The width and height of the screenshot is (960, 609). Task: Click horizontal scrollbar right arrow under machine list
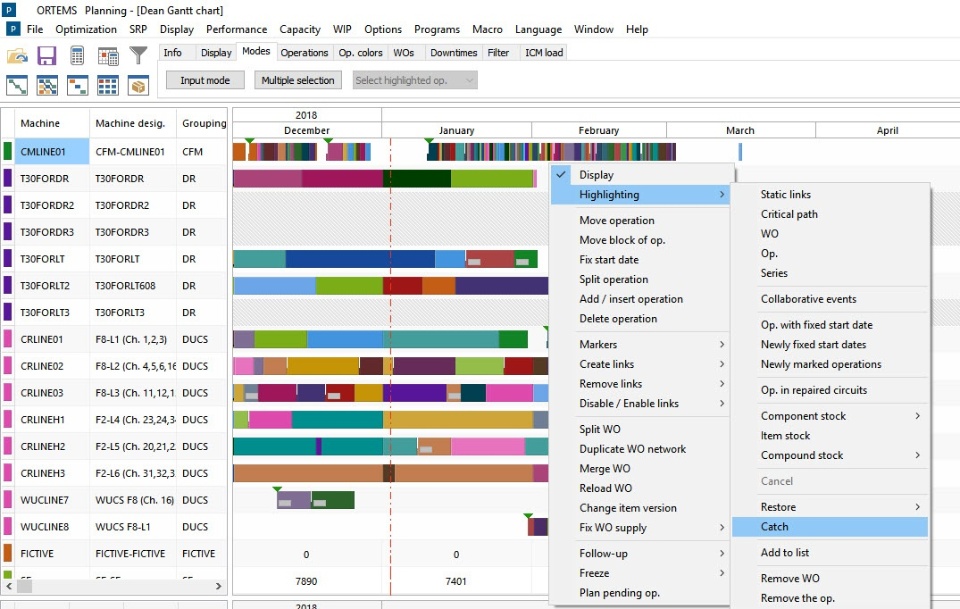click(219, 586)
